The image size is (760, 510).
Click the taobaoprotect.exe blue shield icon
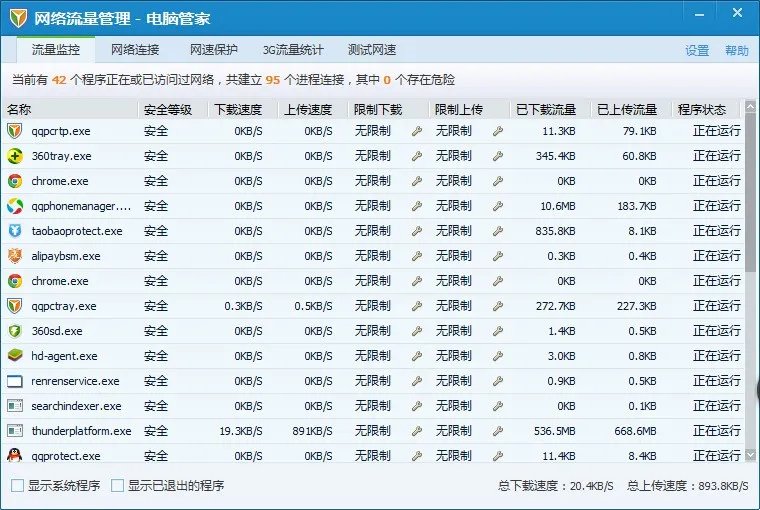(15, 231)
